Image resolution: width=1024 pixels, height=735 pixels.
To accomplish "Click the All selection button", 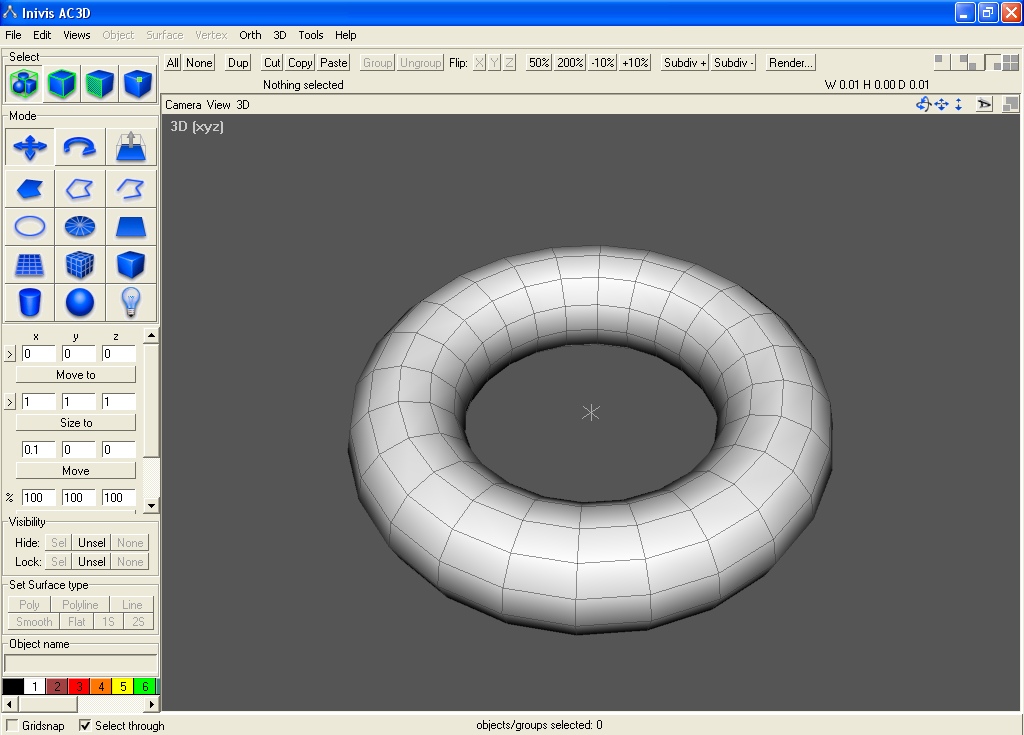I will (172, 63).
